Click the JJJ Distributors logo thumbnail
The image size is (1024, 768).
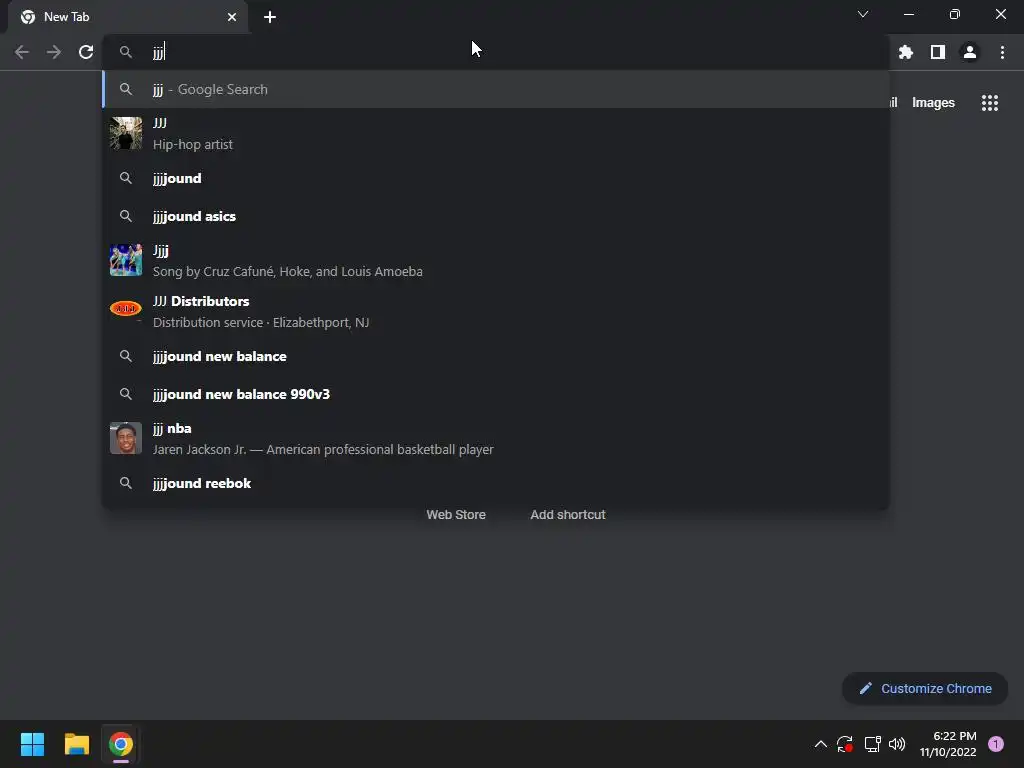coord(126,309)
